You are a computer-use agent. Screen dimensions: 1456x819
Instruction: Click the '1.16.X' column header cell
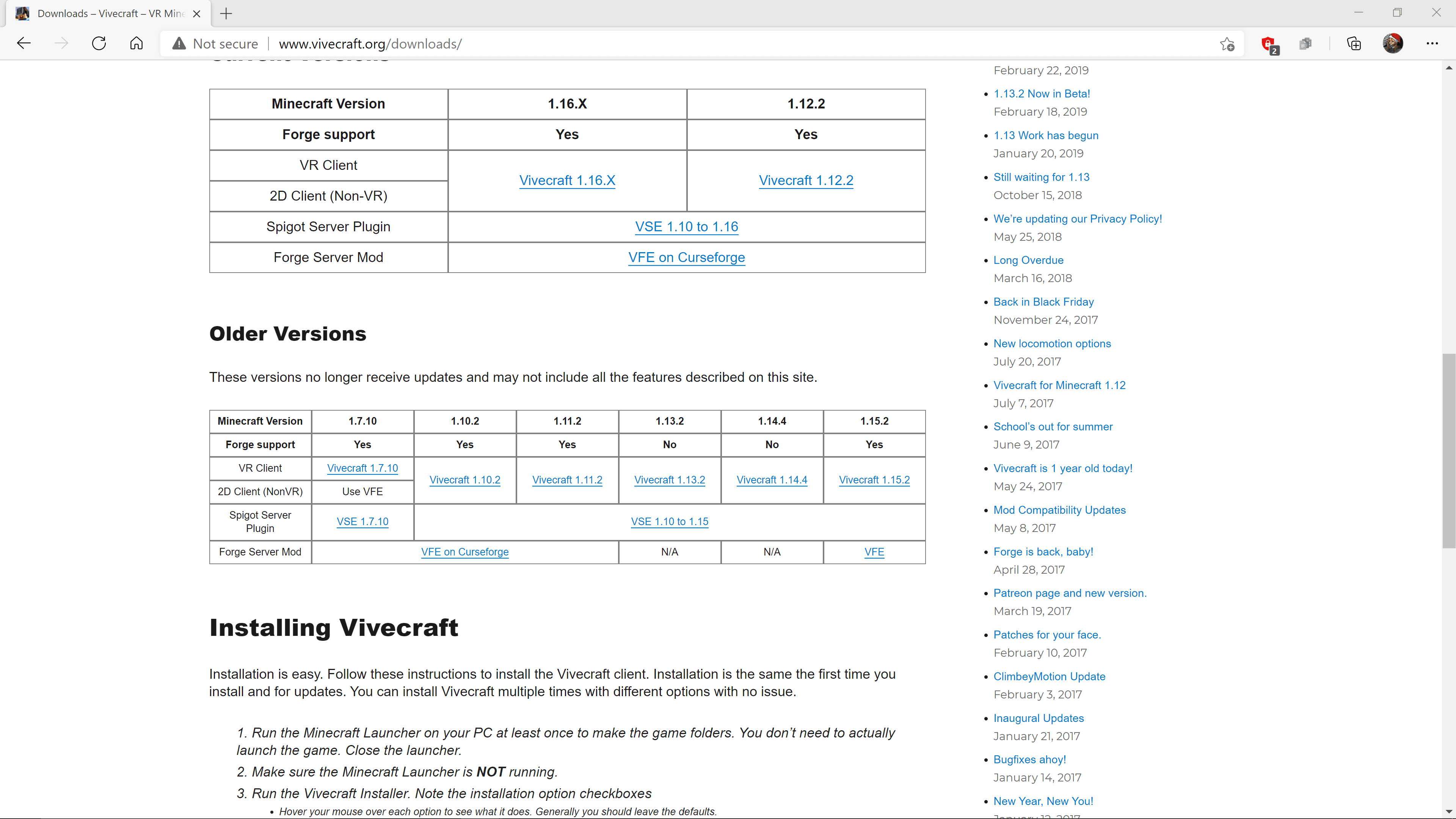tap(567, 104)
